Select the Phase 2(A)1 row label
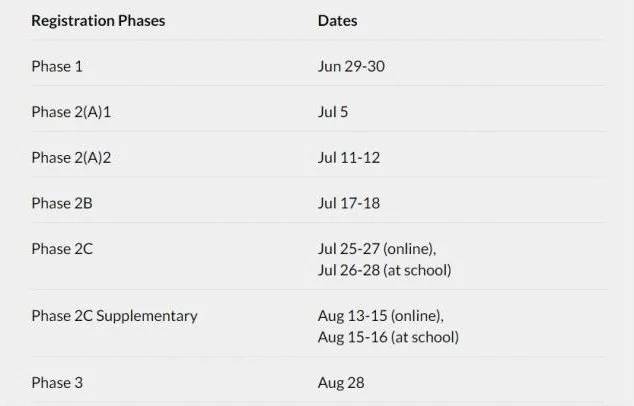Viewport: 634px width, 406px height. tap(71, 112)
